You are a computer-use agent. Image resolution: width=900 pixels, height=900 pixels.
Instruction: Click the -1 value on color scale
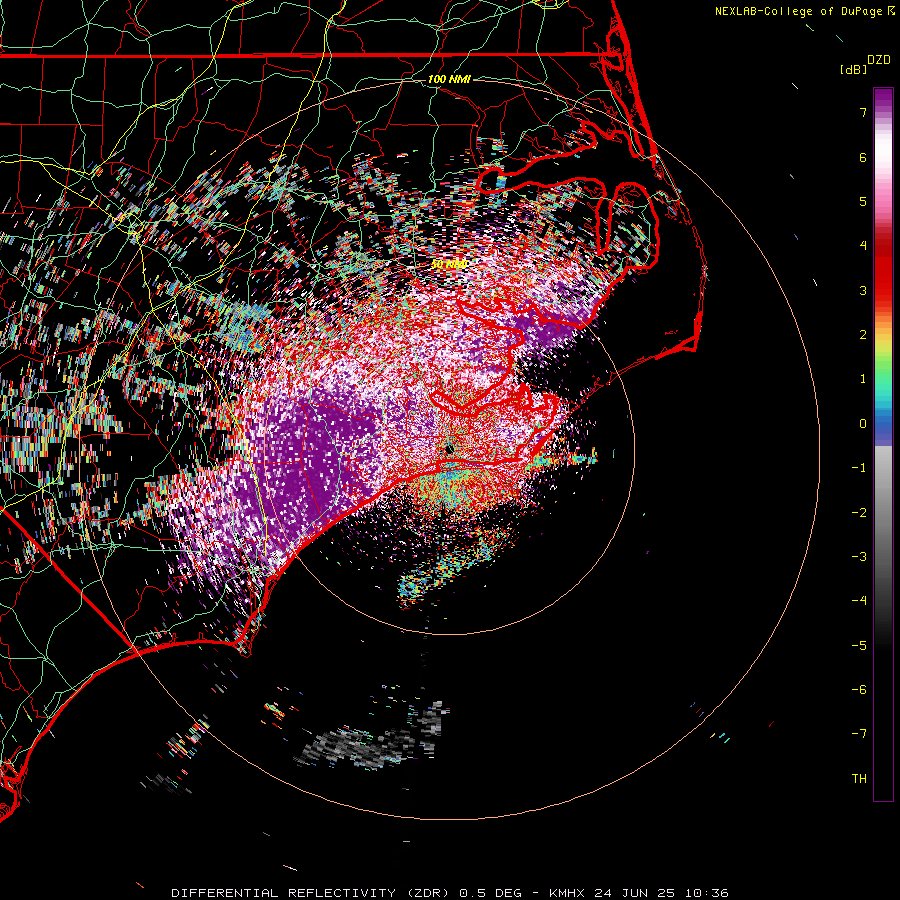[x=859, y=468]
